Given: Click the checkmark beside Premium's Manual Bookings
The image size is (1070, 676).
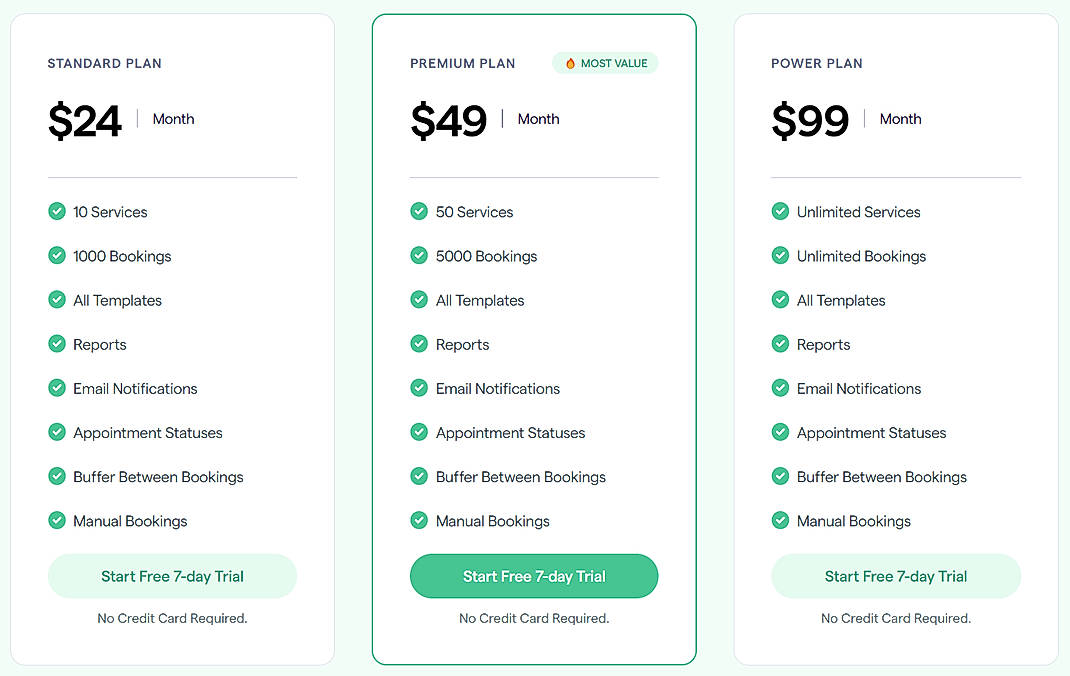Looking at the screenshot, I should 419,521.
